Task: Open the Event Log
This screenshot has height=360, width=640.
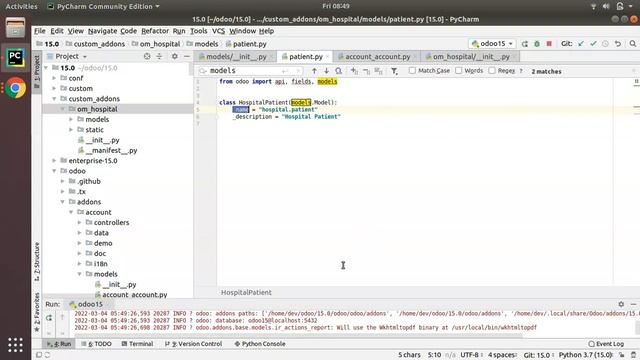Action: [606, 344]
